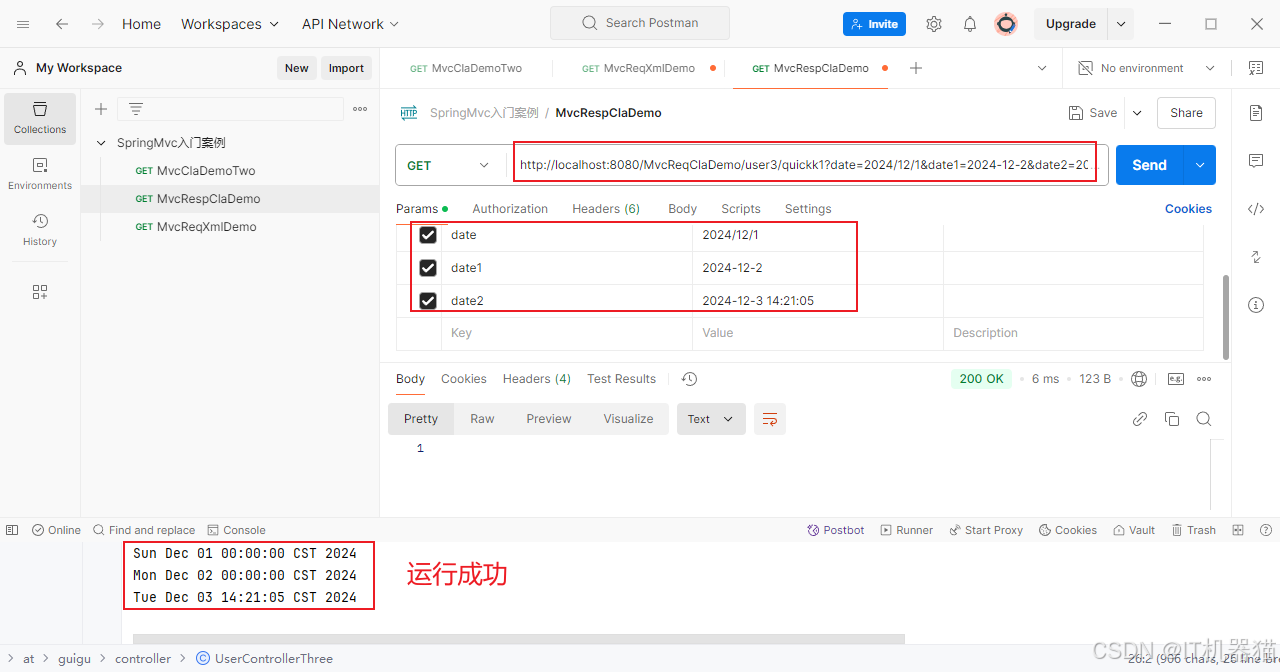Open the notifications bell
This screenshot has height=672, width=1280.
pos(970,24)
